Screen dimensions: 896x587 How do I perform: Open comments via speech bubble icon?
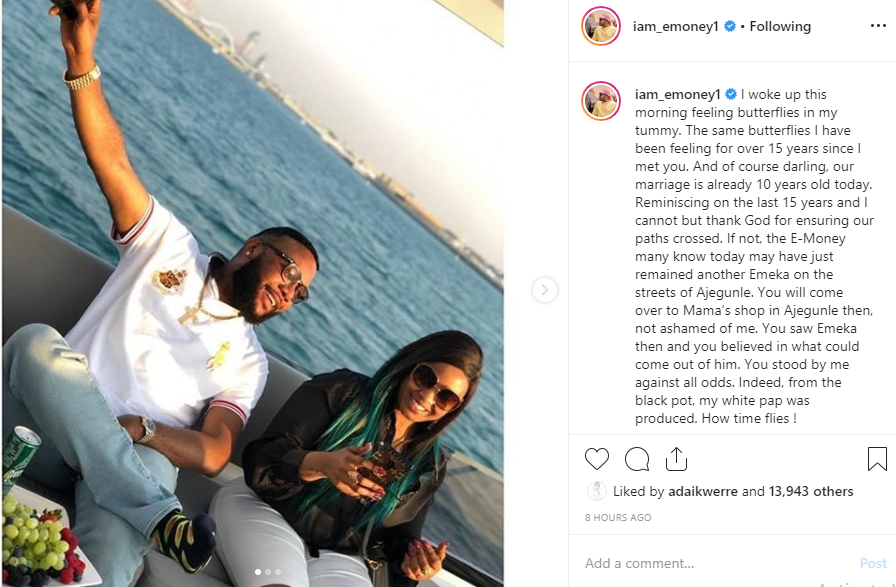tap(637, 459)
